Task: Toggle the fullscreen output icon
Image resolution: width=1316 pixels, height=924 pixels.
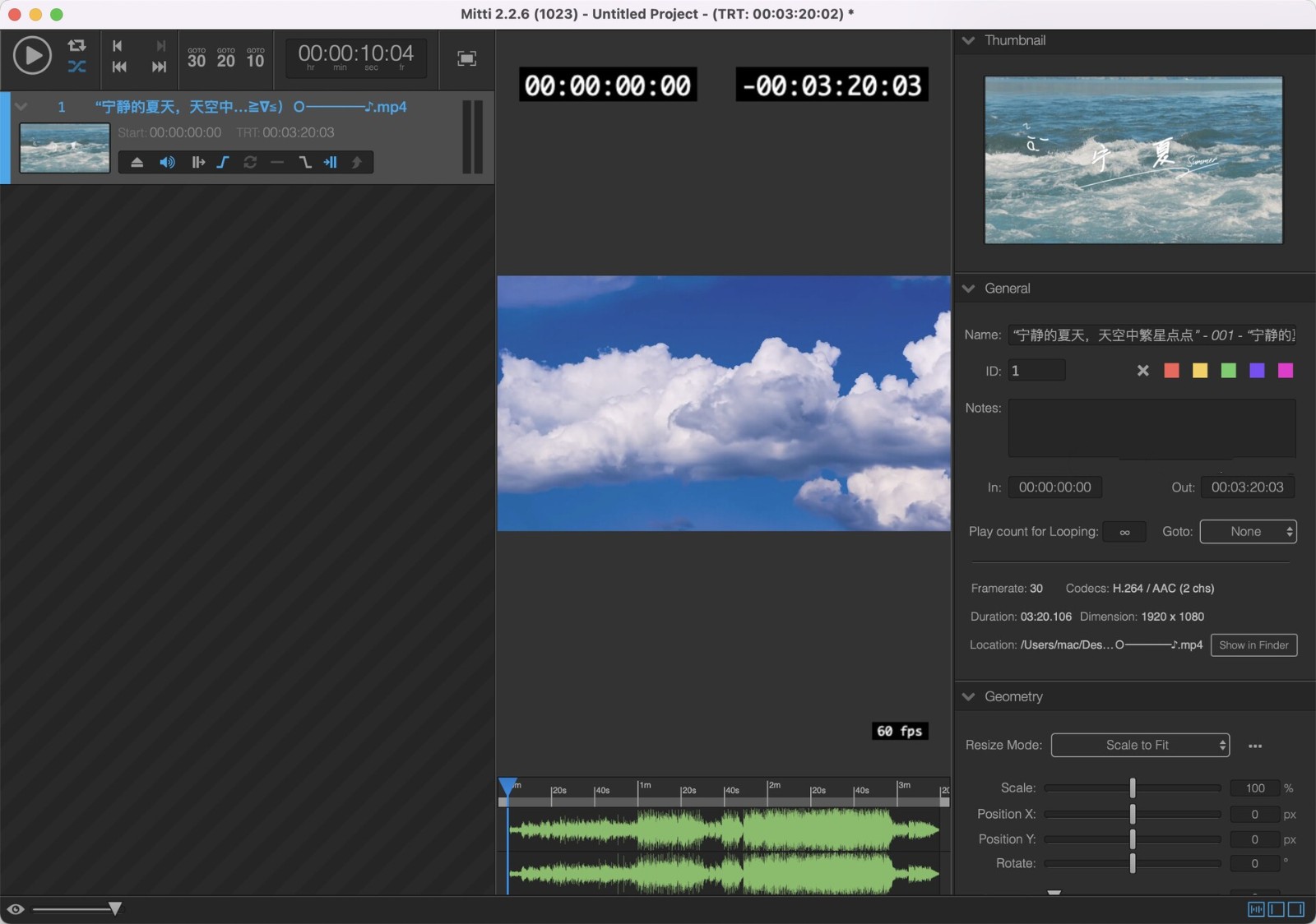Action: (x=467, y=58)
